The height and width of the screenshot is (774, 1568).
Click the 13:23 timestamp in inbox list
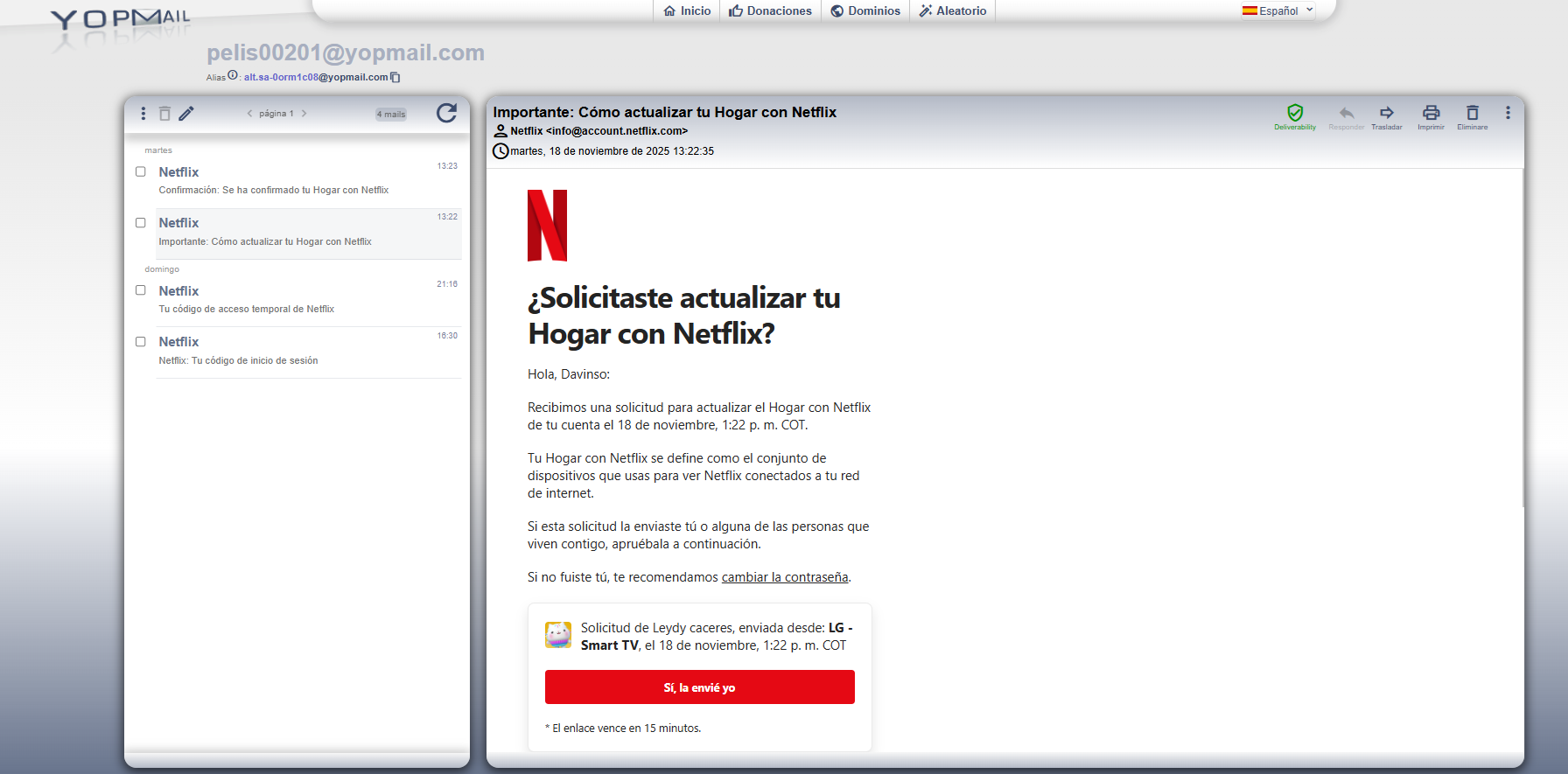pyautogui.click(x=447, y=166)
